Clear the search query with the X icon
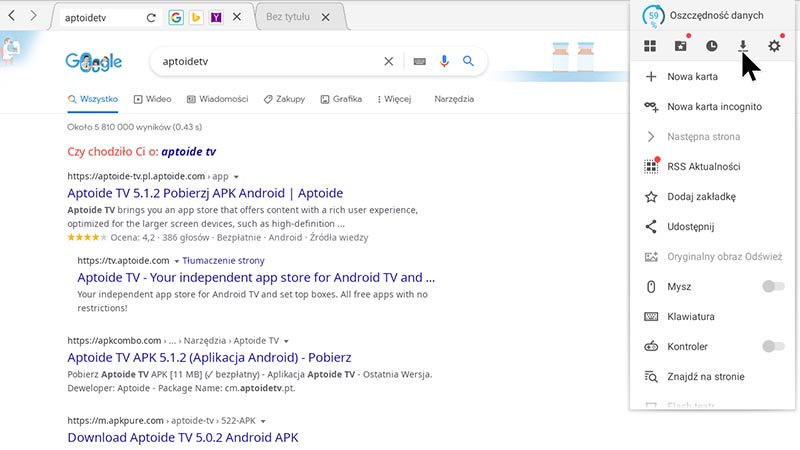Viewport: 800px width, 450px height. 389,61
